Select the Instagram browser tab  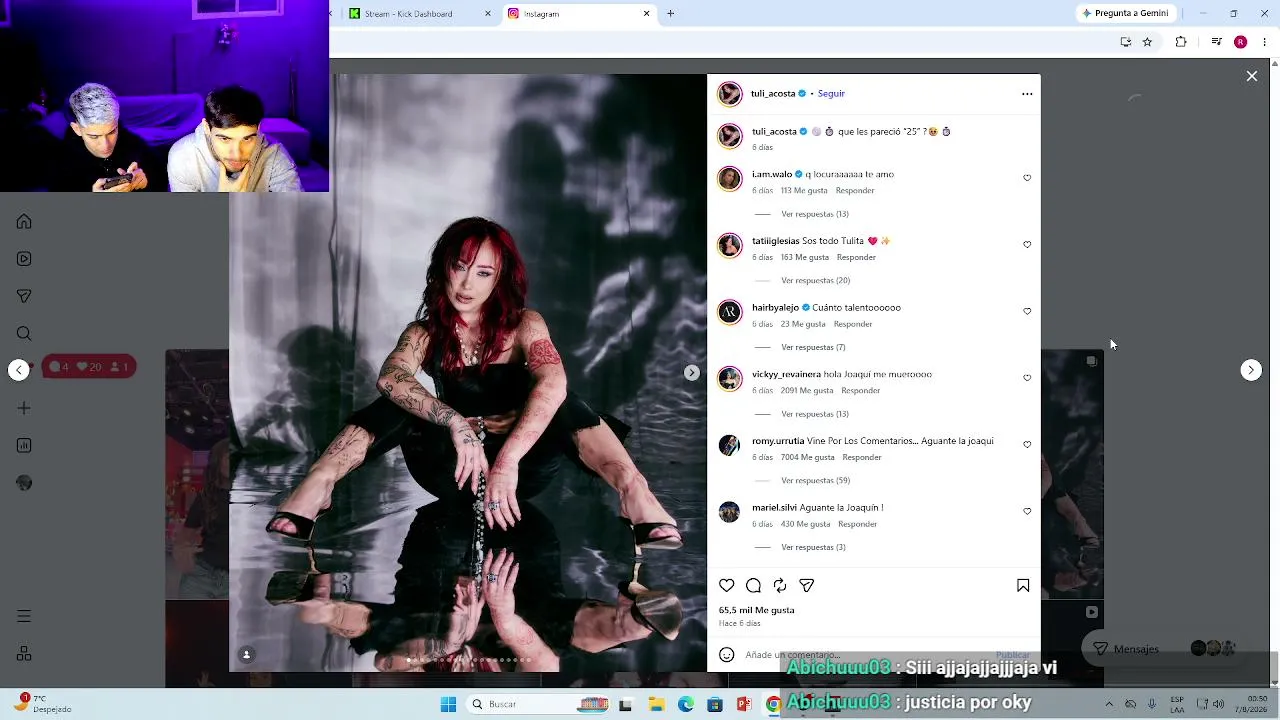pos(578,14)
